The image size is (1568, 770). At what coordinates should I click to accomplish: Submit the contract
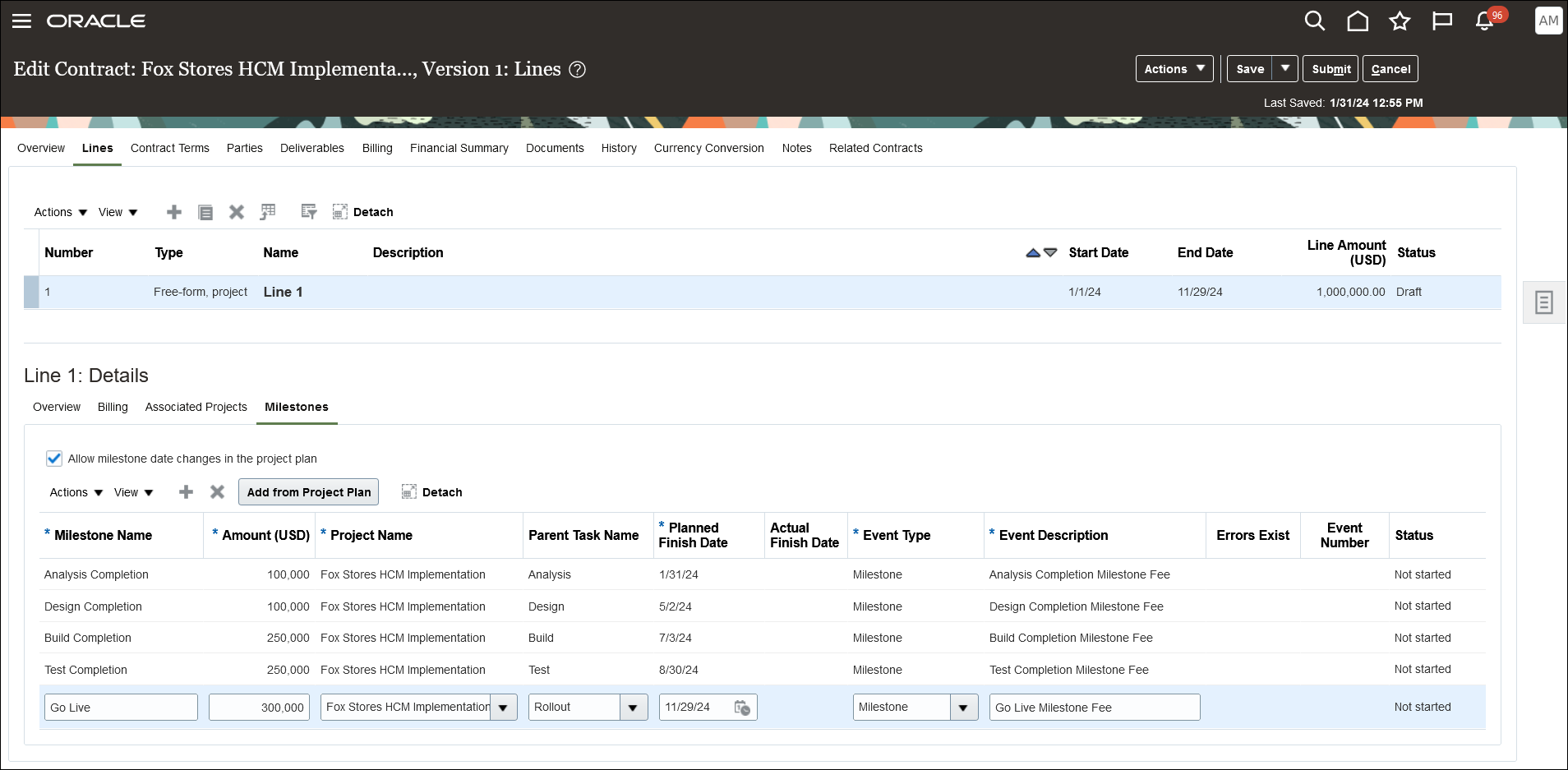click(x=1331, y=69)
